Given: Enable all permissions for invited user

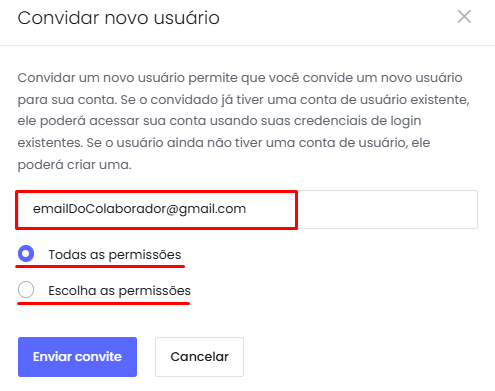Looking at the screenshot, I should pyautogui.click(x=26, y=254).
